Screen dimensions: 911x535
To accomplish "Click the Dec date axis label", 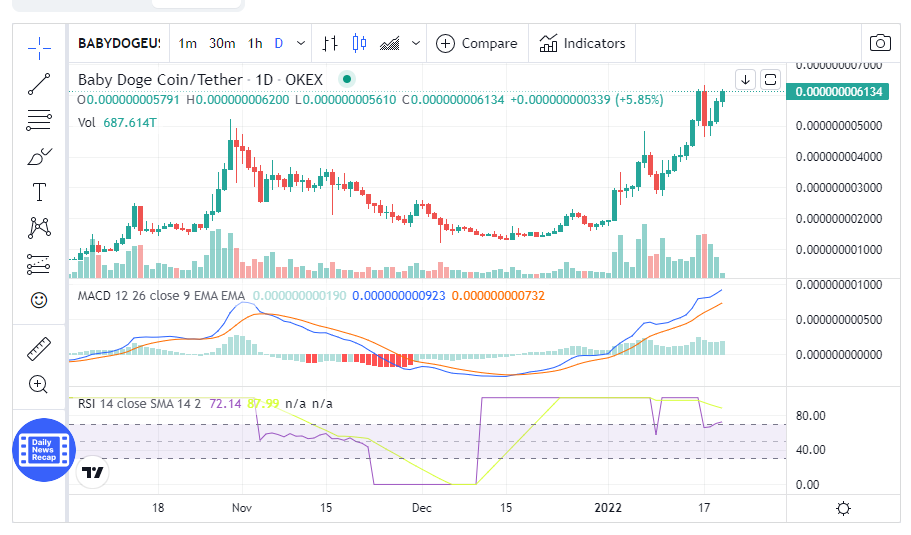I will 422,508.
